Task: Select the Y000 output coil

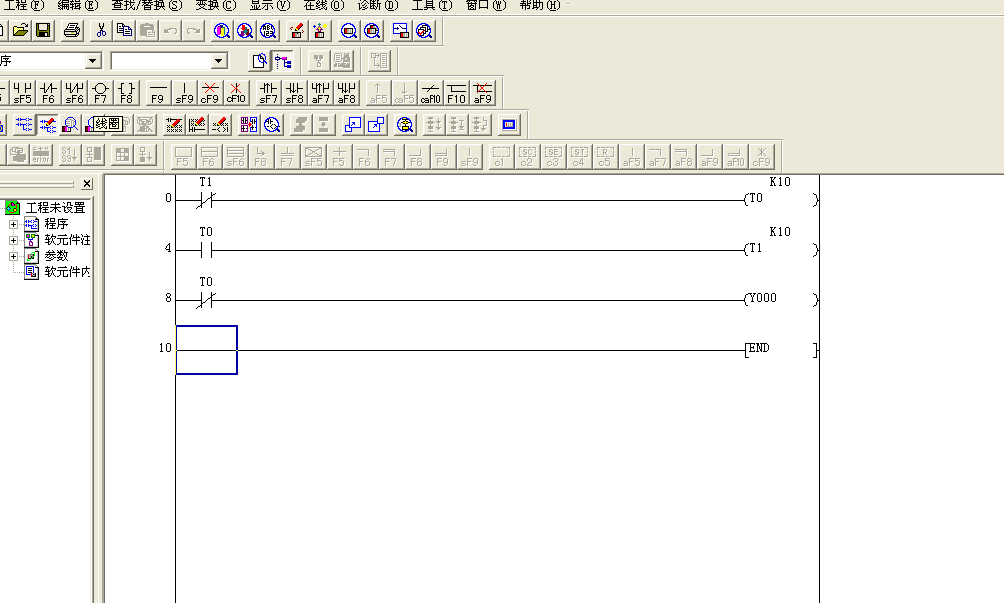Action: click(x=760, y=299)
